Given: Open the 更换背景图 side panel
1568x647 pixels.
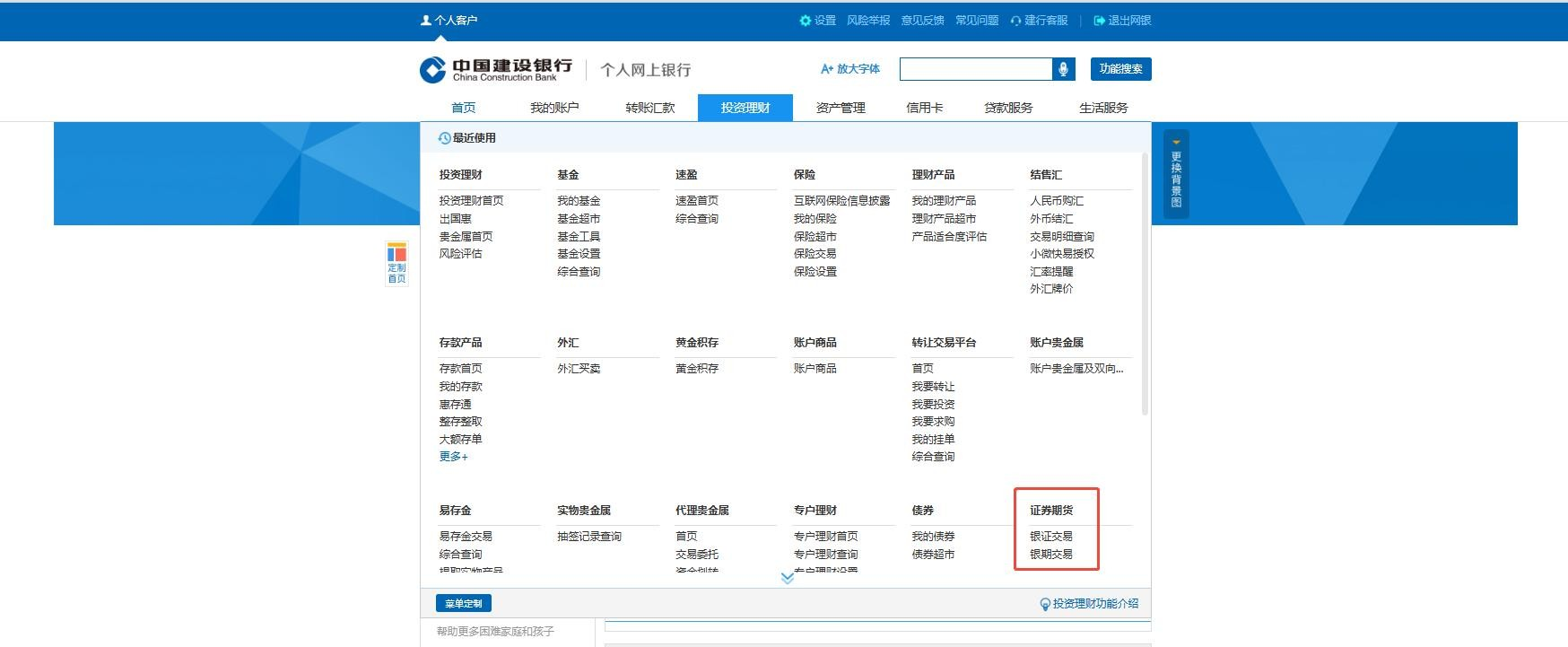Looking at the screenshot, I should (x=1176, y=174).
